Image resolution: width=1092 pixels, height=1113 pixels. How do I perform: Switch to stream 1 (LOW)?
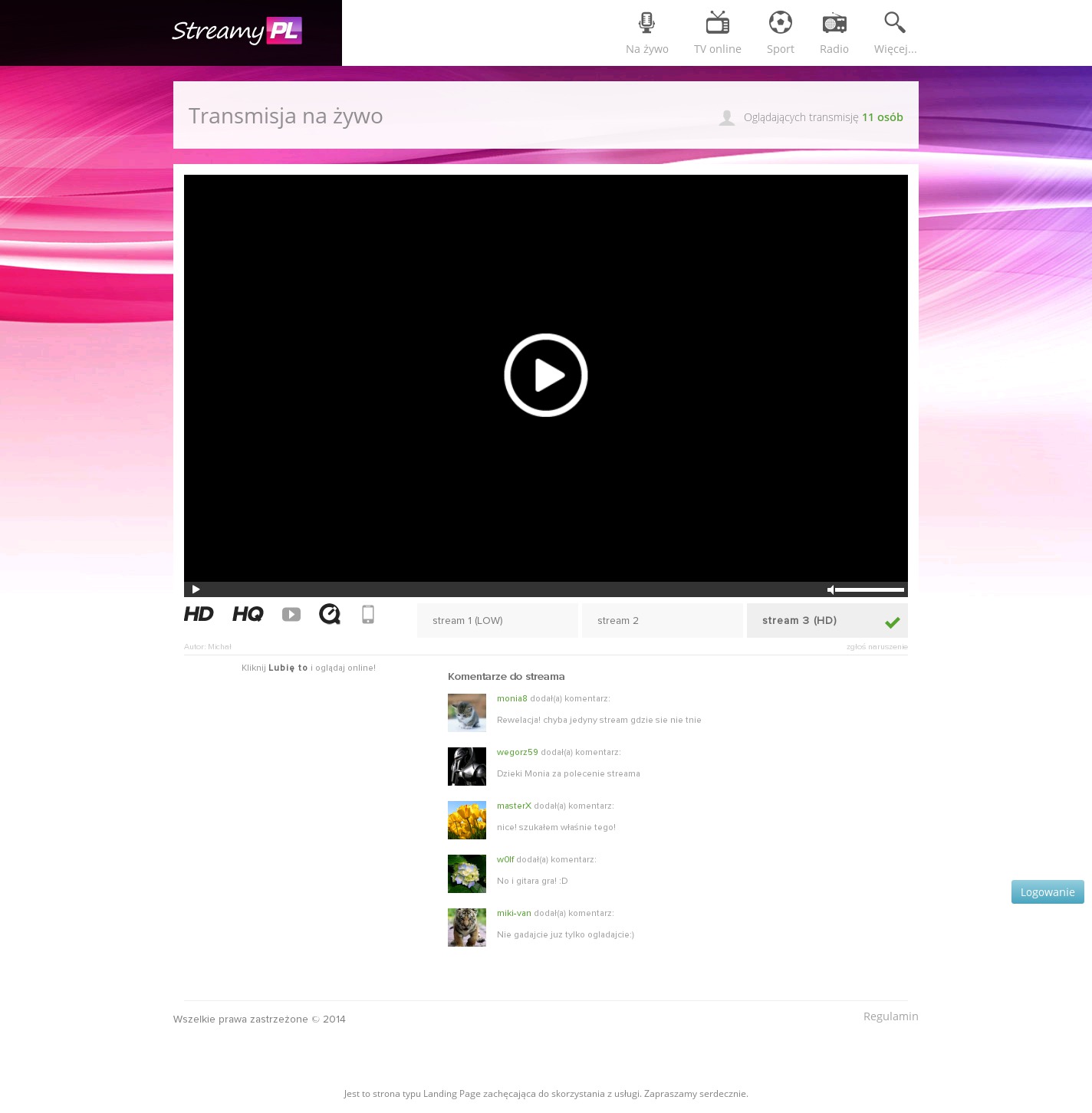497,620
